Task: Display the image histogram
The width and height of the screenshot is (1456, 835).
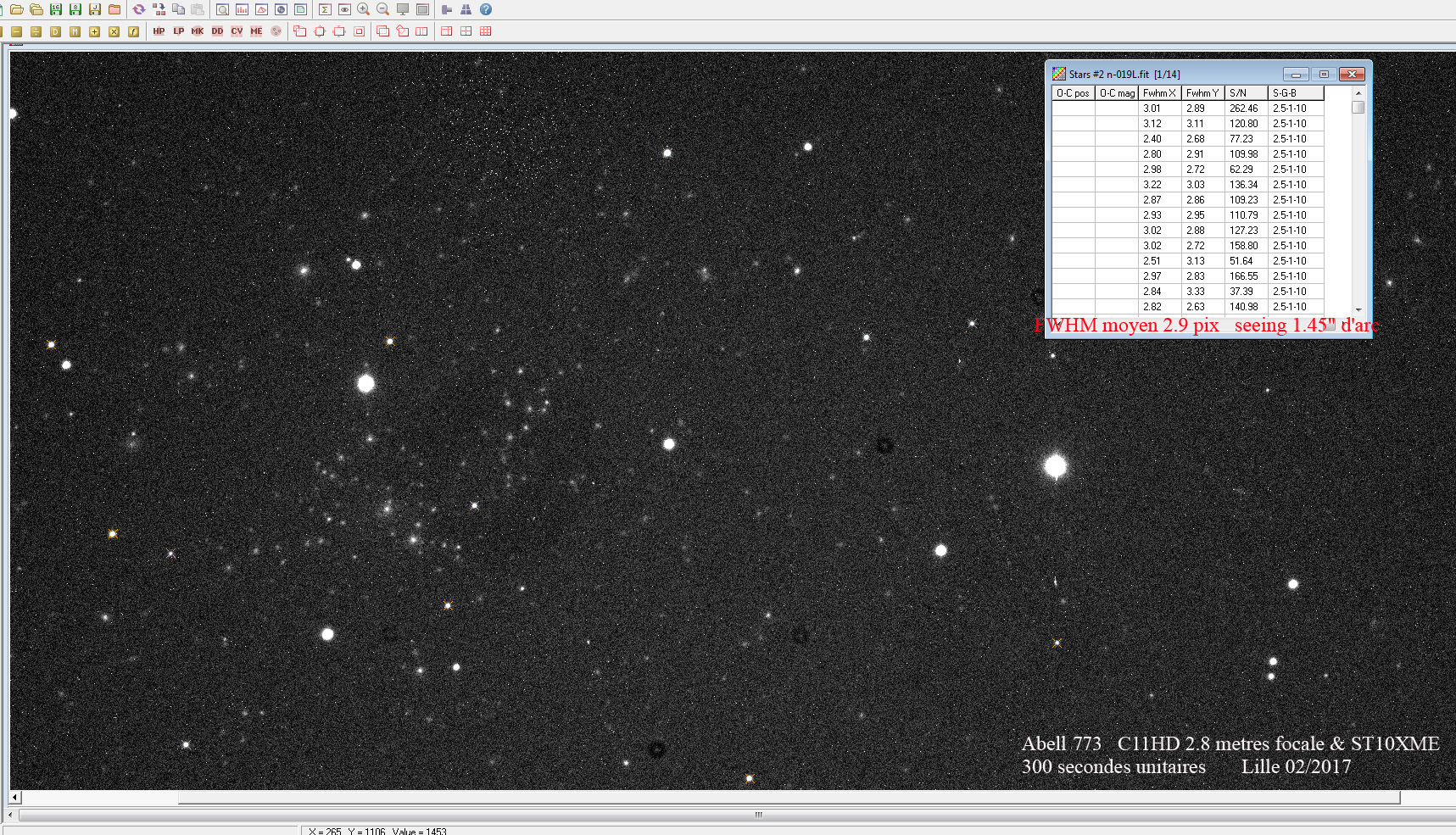Action: point(242,9)
